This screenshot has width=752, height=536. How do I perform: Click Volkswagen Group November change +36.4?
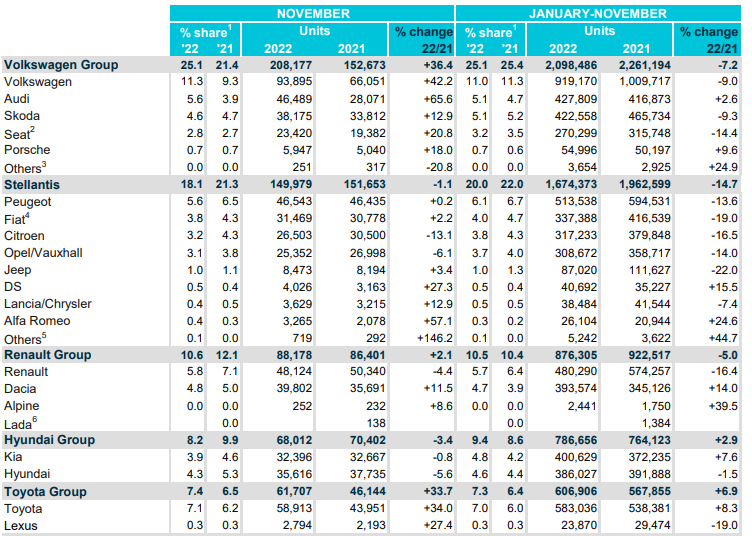click(x=438, y=65)
